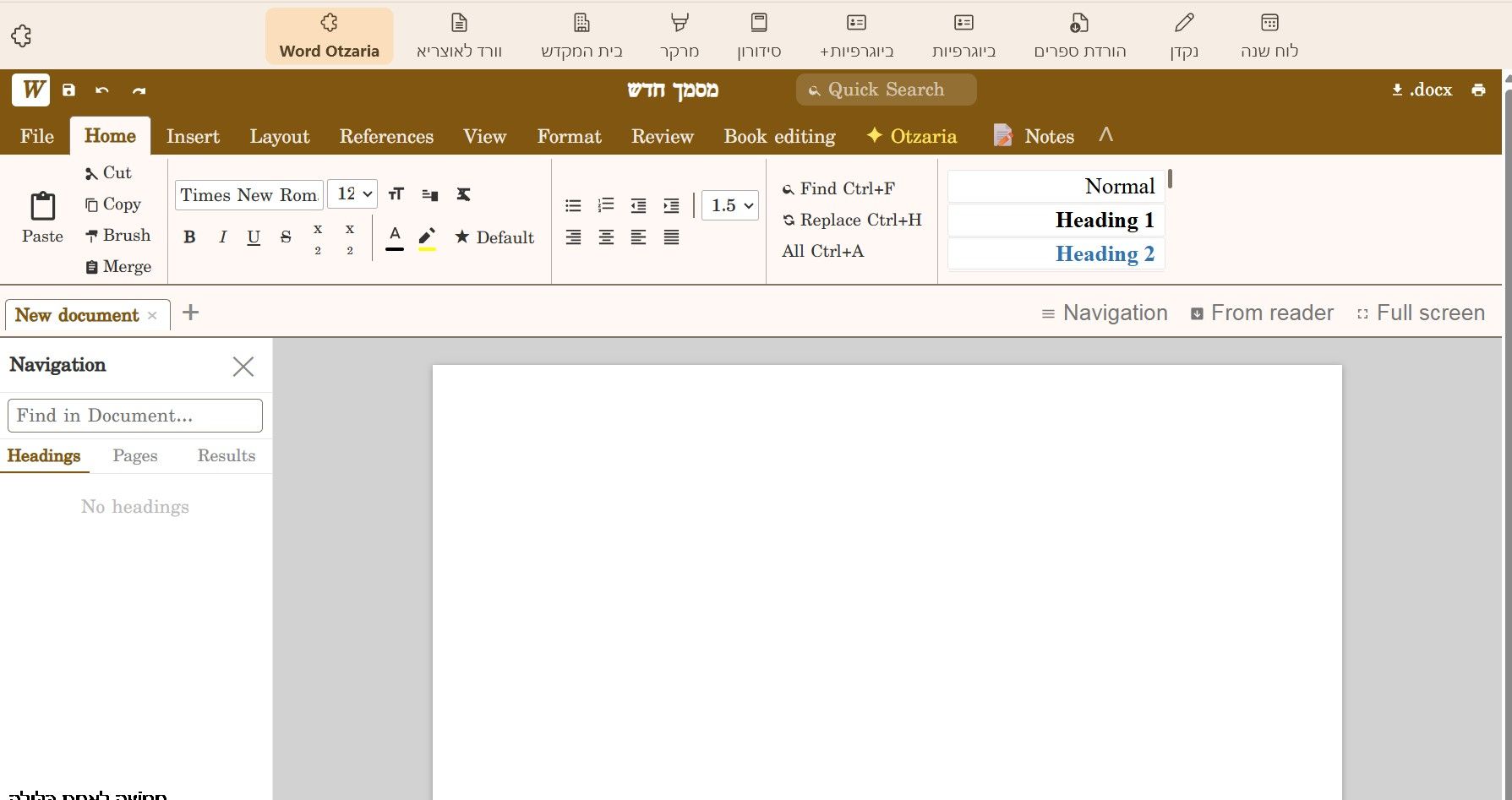Pick the font color swatch
The height and width of the screenshot is (800, 1512).
click(395, 238)
